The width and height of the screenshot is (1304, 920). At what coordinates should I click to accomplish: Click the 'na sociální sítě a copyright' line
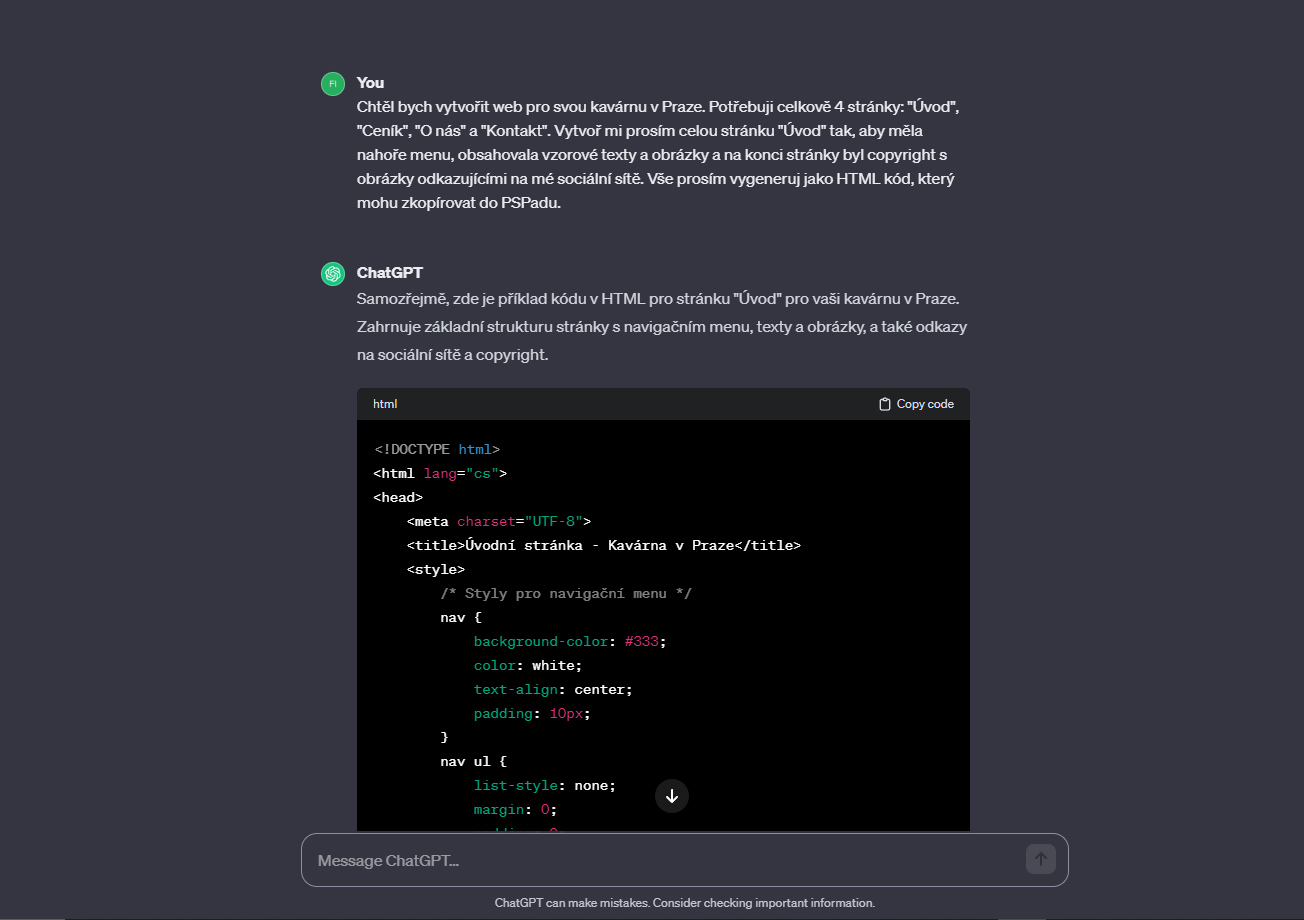pos(453,354)
